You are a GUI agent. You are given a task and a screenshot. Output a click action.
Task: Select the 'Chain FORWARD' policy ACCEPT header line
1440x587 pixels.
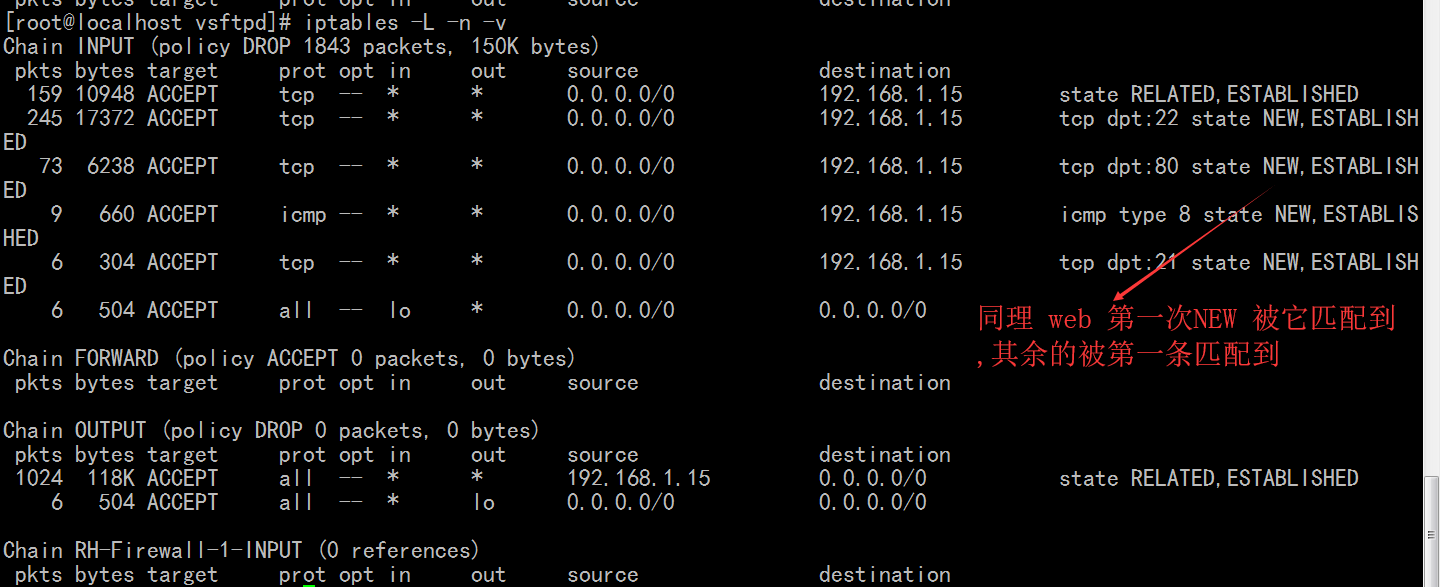click(x=289, y=358)
